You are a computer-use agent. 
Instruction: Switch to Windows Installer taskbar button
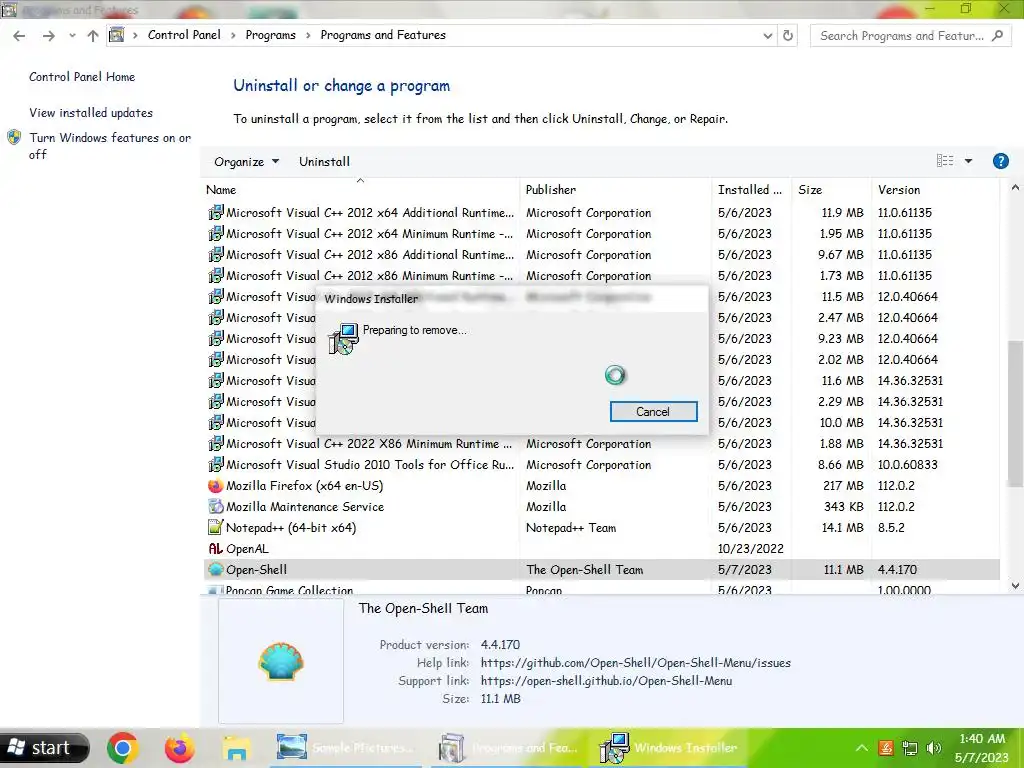tap(668, 748)
